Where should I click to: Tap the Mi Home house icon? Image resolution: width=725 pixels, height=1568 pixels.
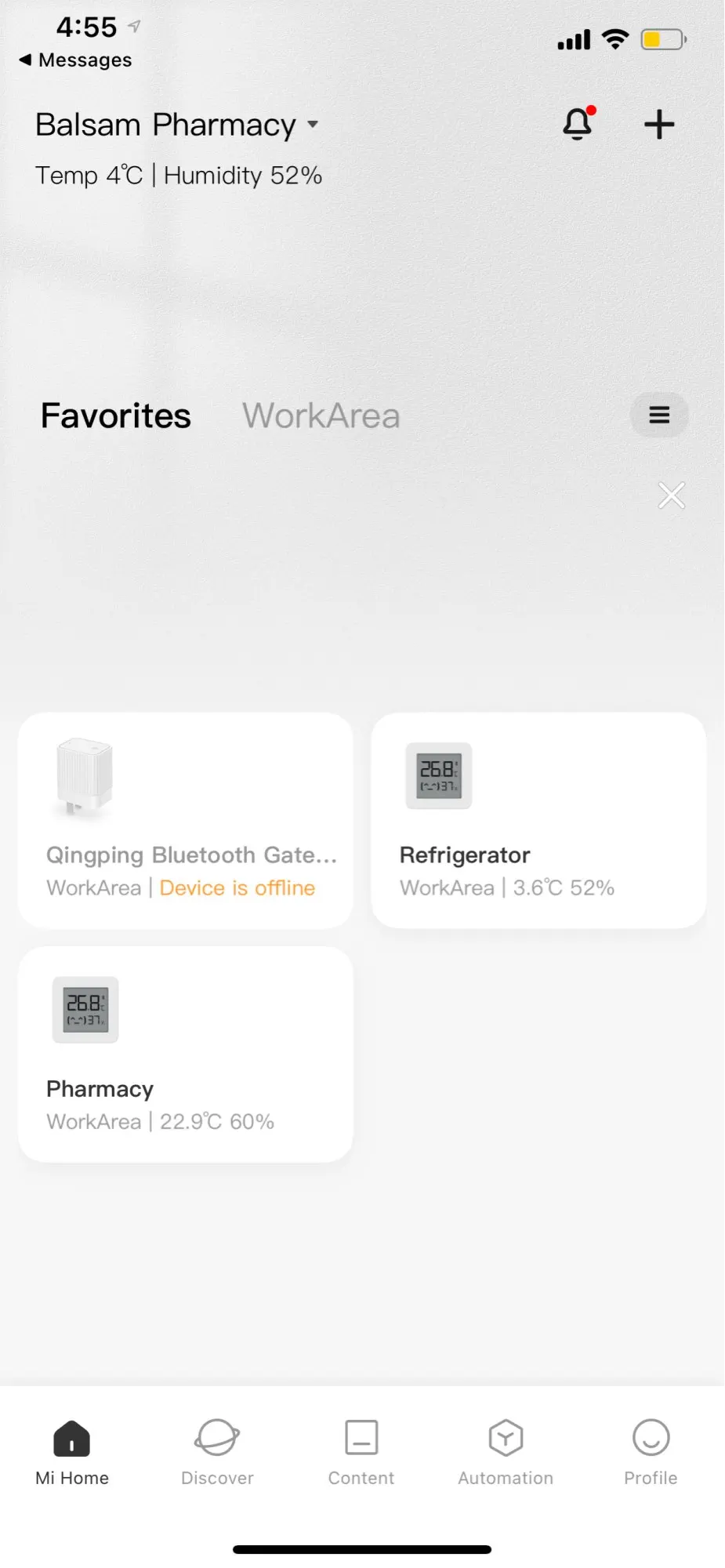[72, 1438]
